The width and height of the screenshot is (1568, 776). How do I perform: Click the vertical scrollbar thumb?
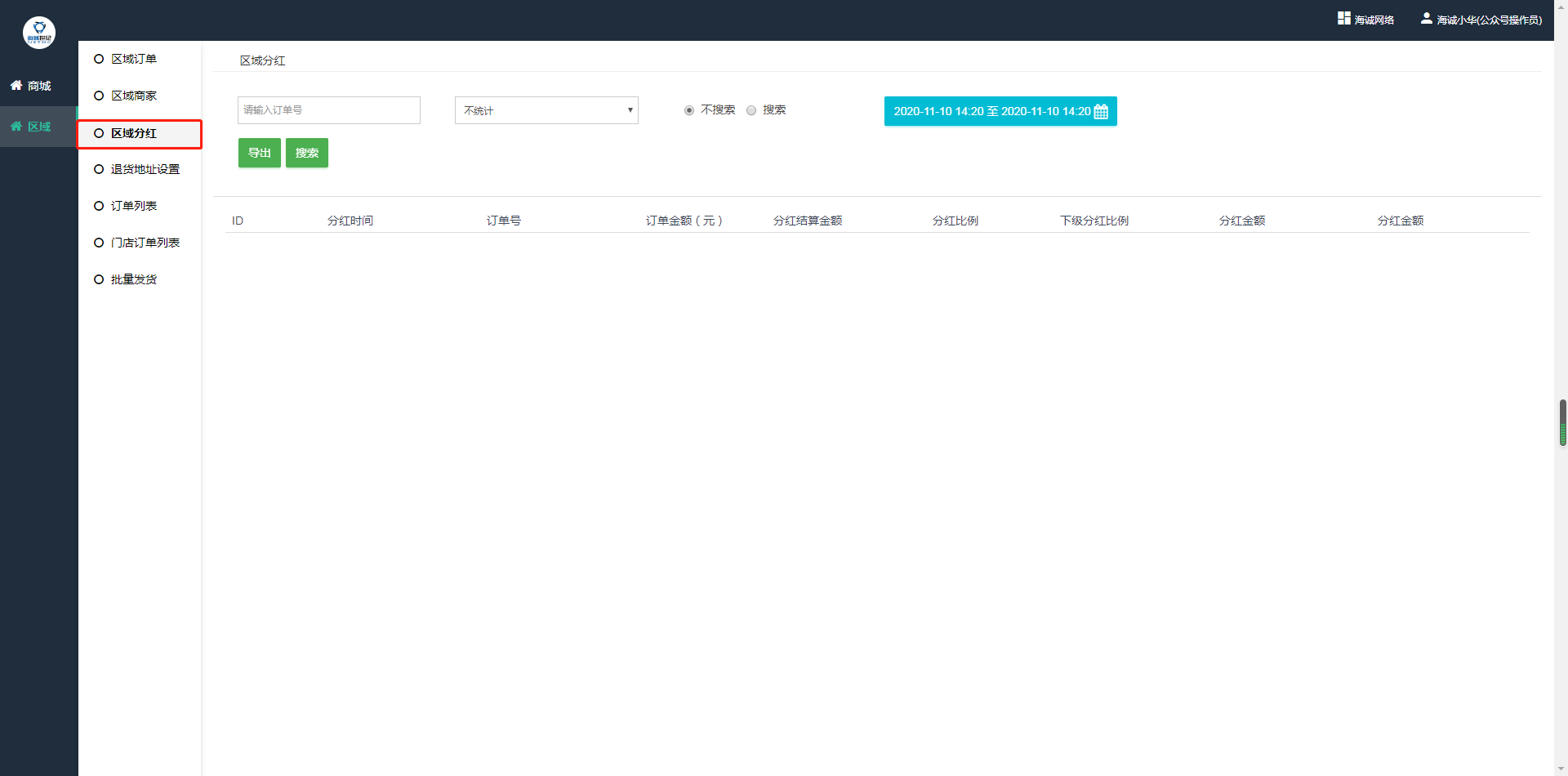pyautogui.click(x=1563, y=422)
